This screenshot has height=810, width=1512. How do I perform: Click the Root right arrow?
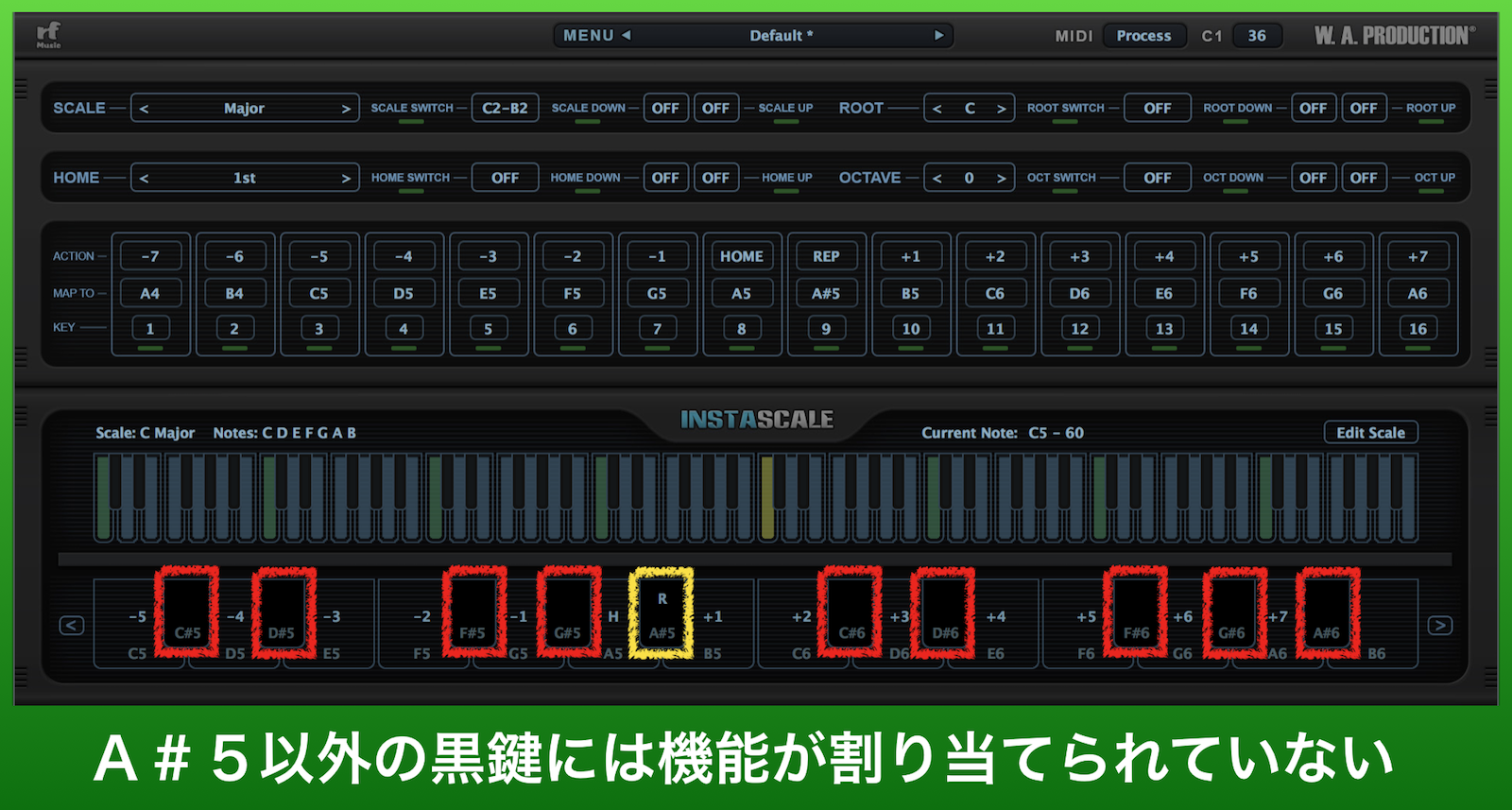click(1001, 109)
